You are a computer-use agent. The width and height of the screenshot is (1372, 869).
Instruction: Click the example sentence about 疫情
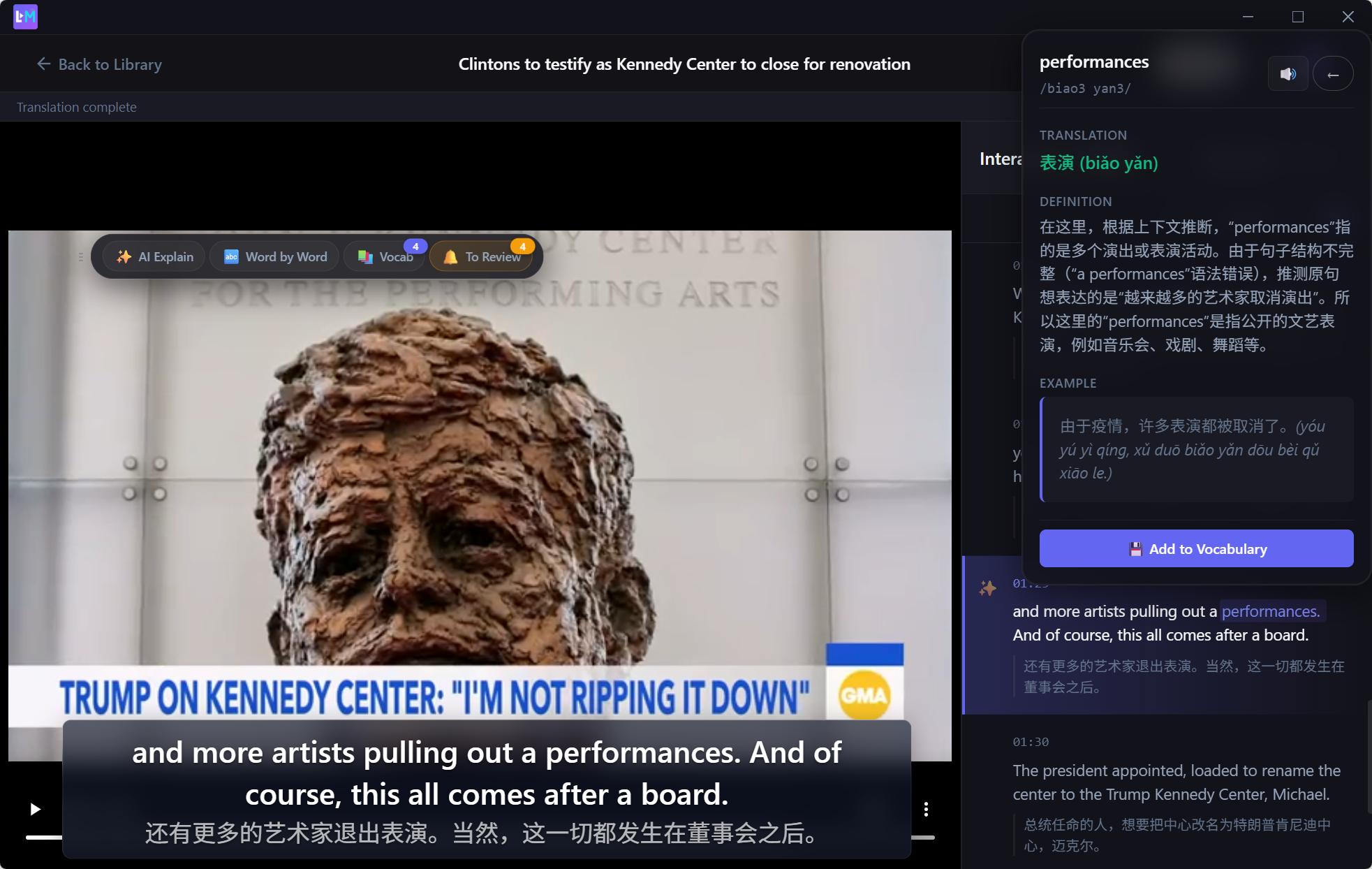(1195, 449)
